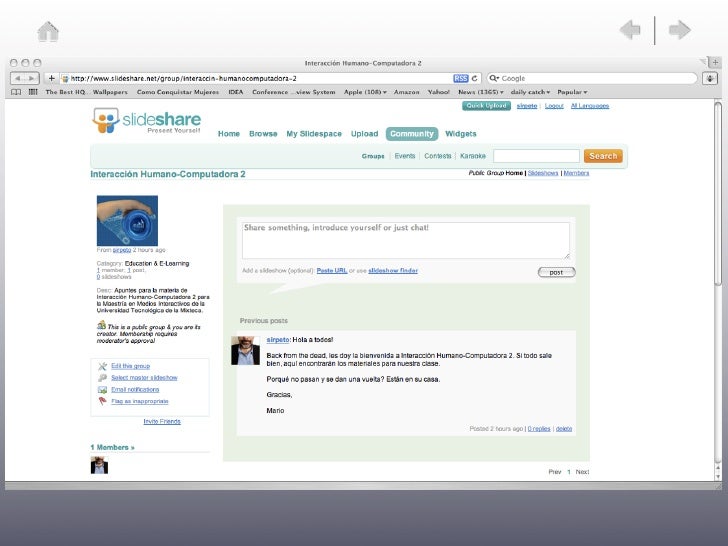Image resolution: width=728 pixels, height=546 pixels.
Task: Click the member avatar under Members
Action: tap(99, 465)
